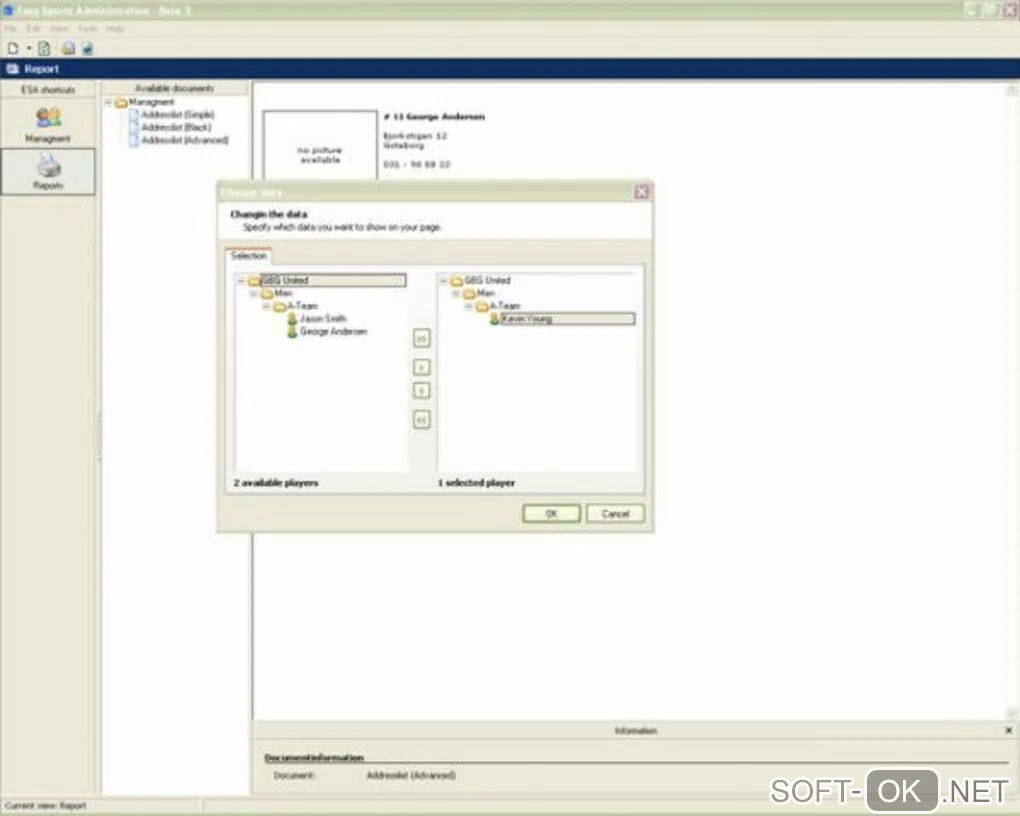Select Addresslist (Simple) document
This screenshot has width=1020, height=816.
[x=178, y=115]
